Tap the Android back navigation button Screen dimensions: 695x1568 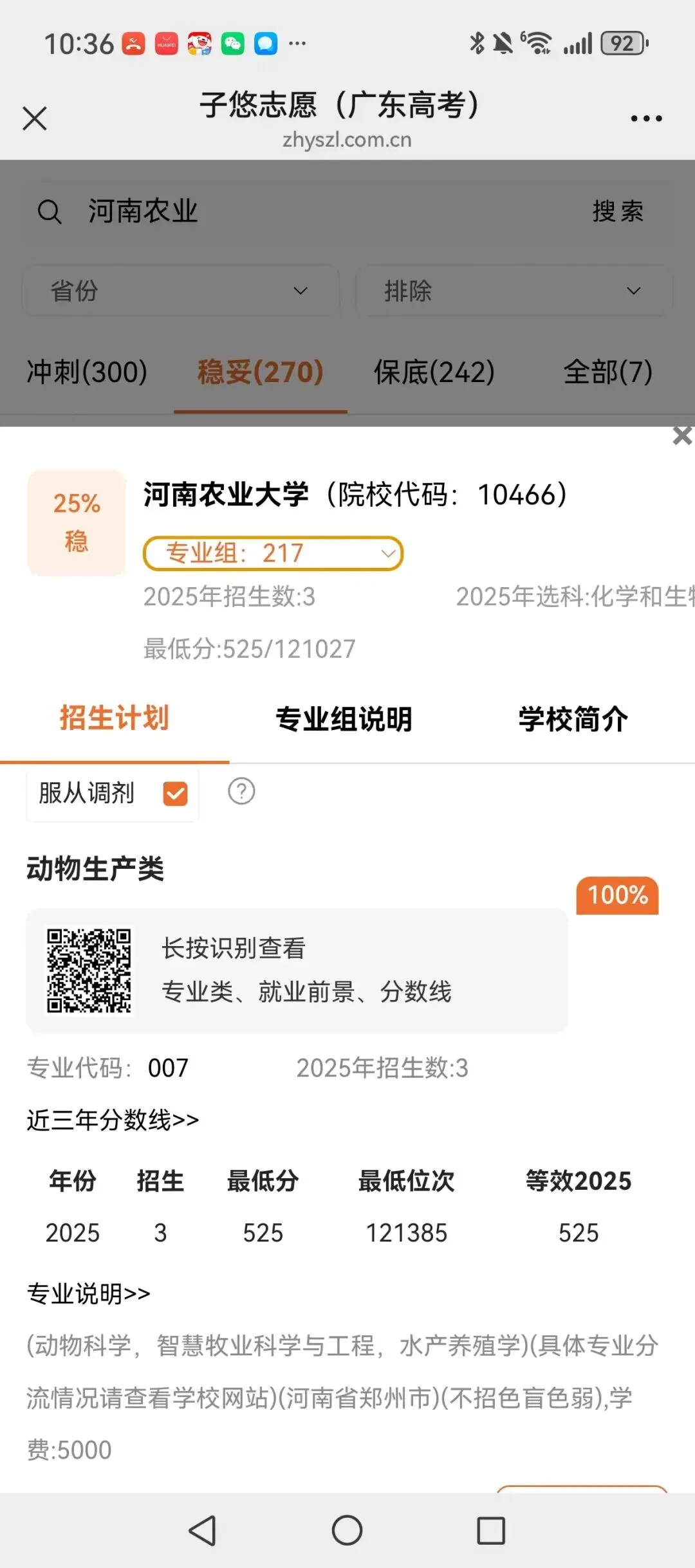point(203,1530)
